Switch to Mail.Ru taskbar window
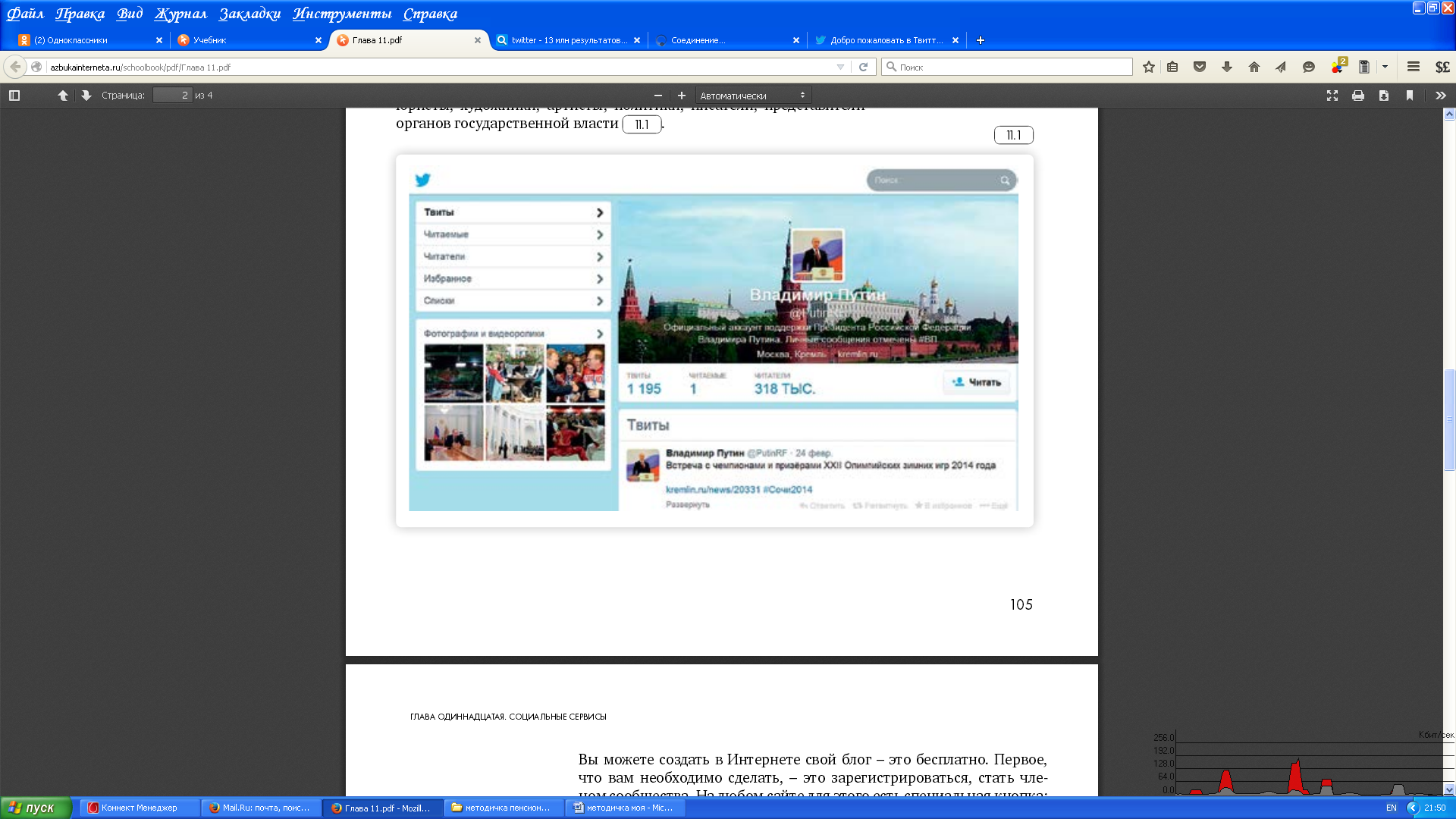This screenshot has height=819, width=1456. (261, 808)
